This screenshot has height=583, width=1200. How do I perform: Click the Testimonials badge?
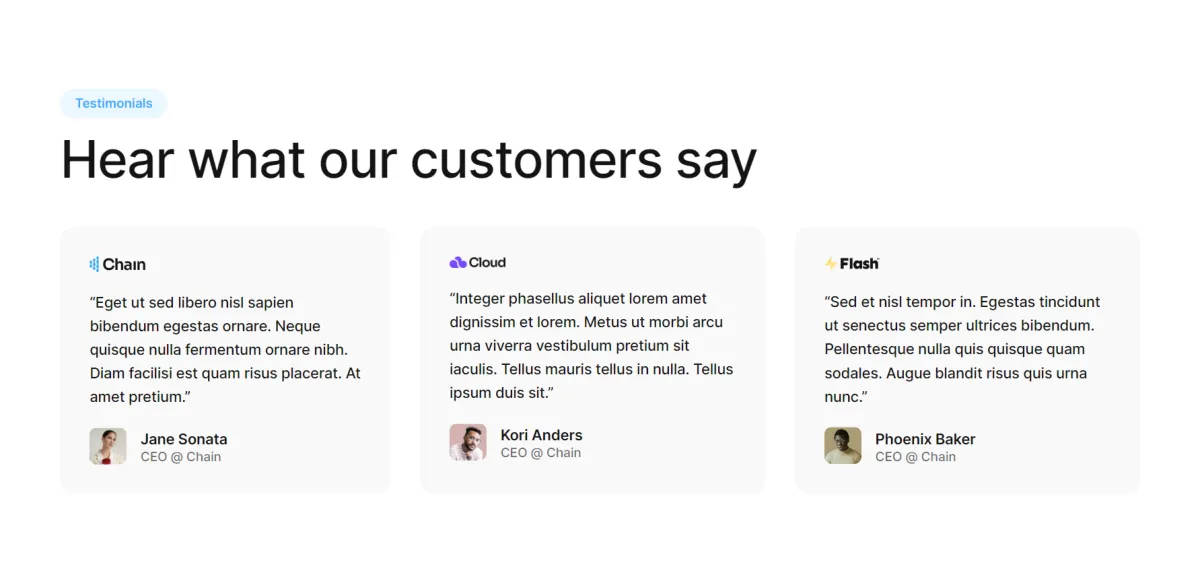click(114, 104)
